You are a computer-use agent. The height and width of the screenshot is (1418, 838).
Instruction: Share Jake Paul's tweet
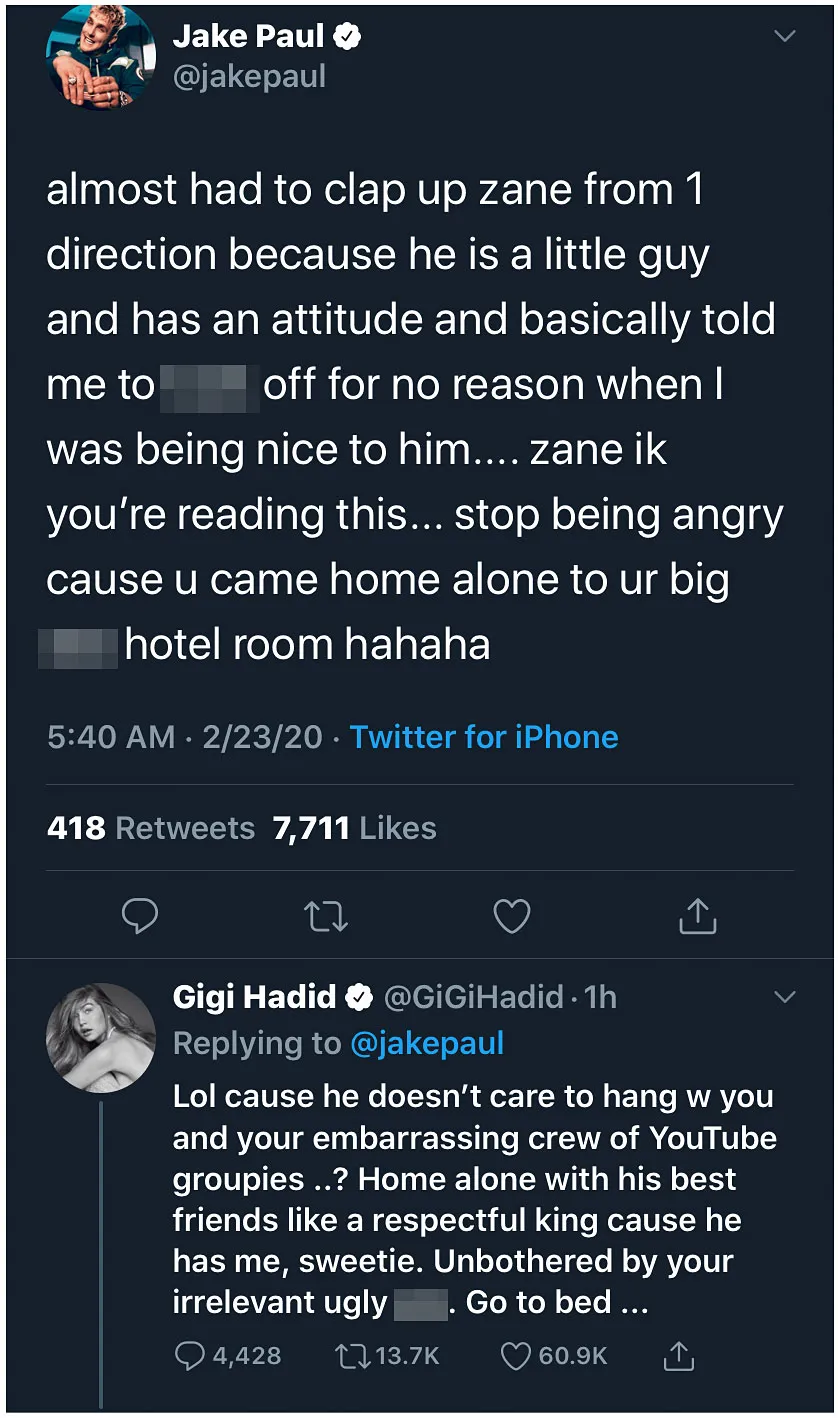click(697, 915)
